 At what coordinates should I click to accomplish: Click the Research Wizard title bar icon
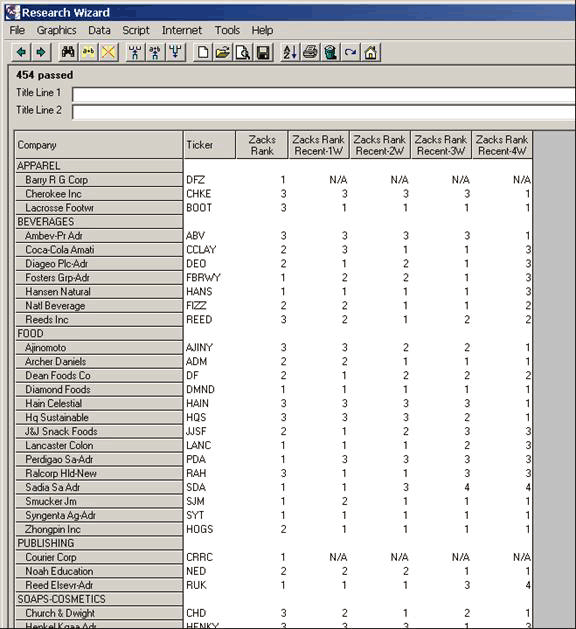pyautogui.click(x=12, y=12)
